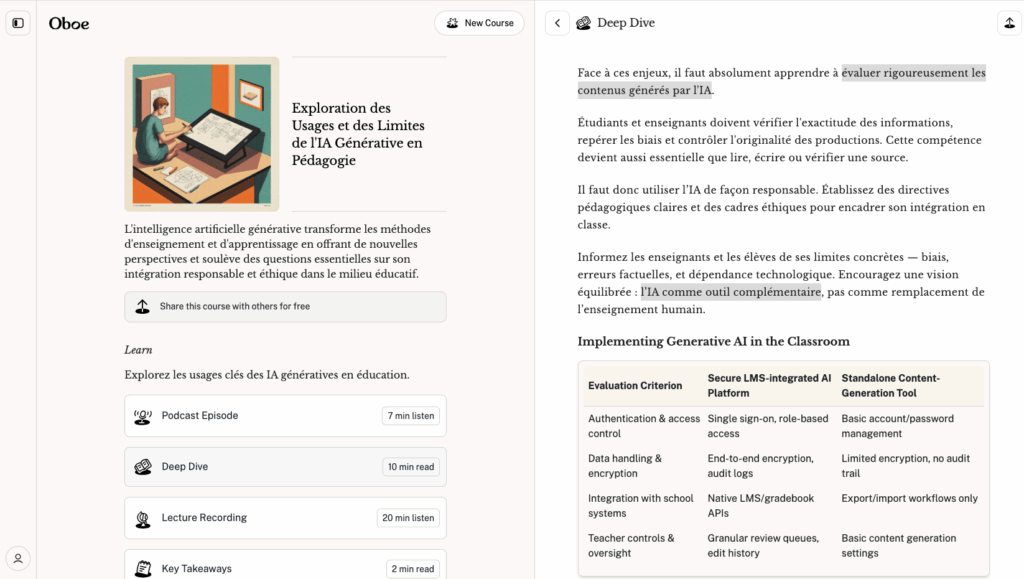Start a New Course
The width and height of the screenshot is (1024, 579).
tap(479, 23)
